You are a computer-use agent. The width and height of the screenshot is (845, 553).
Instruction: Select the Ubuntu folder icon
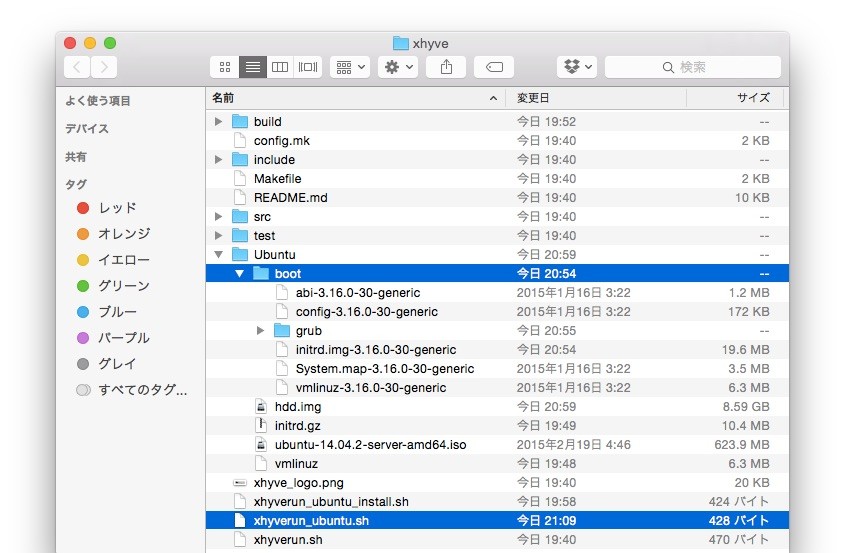coord(240,254)
